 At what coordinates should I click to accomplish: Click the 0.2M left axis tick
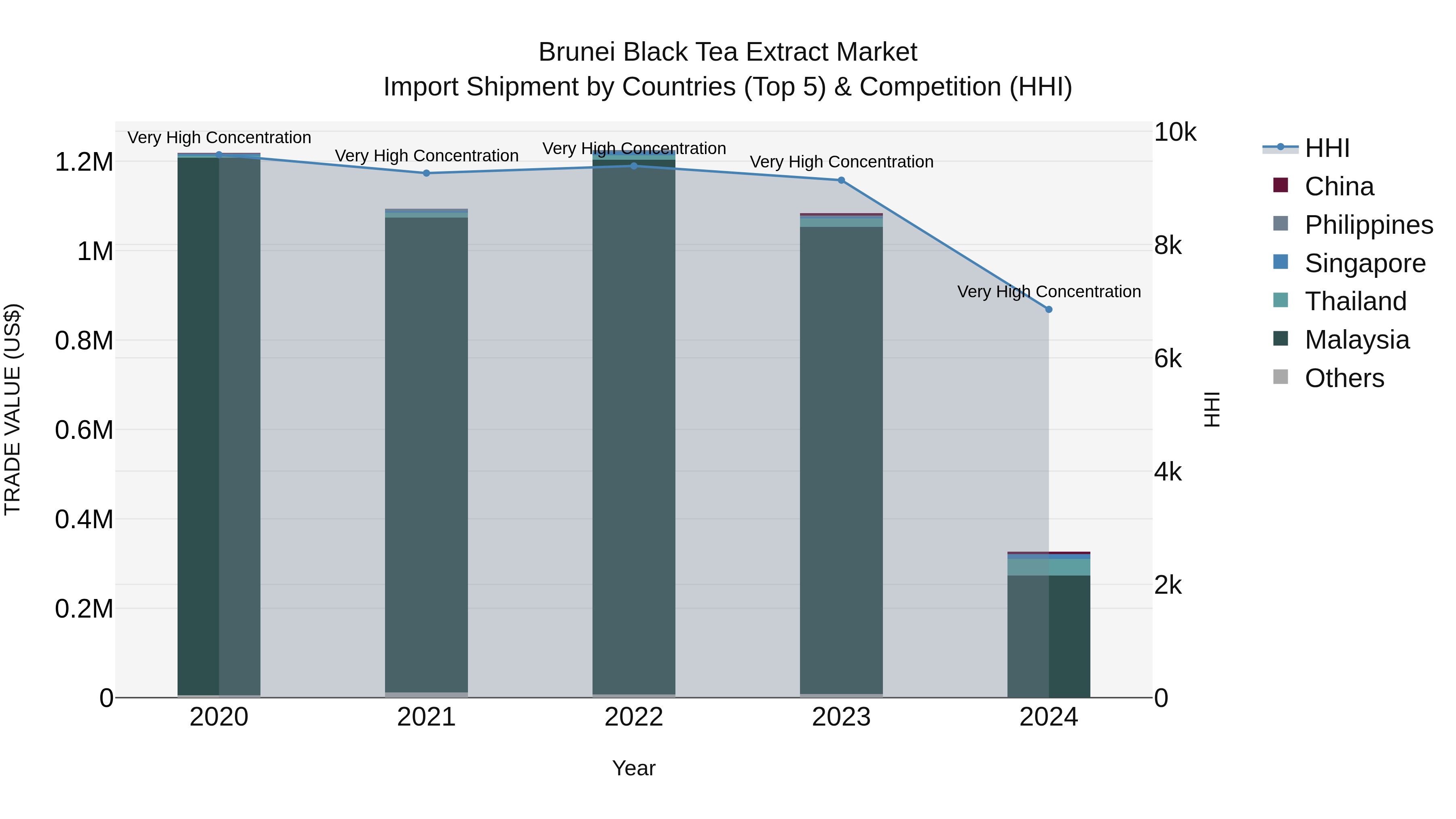pos(84,609)
